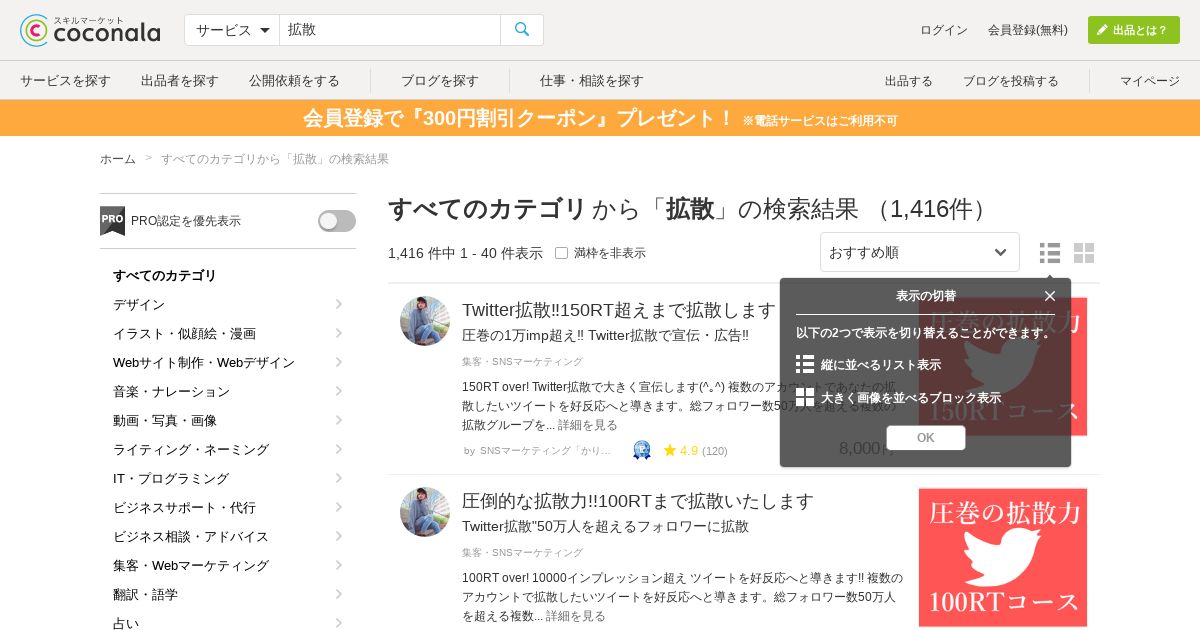The image size is (1200, 630).
Task: Open listing Twitter拡散!!150RT超えまで拡散します
Action: pyautogui.click(x=618, y=310)
